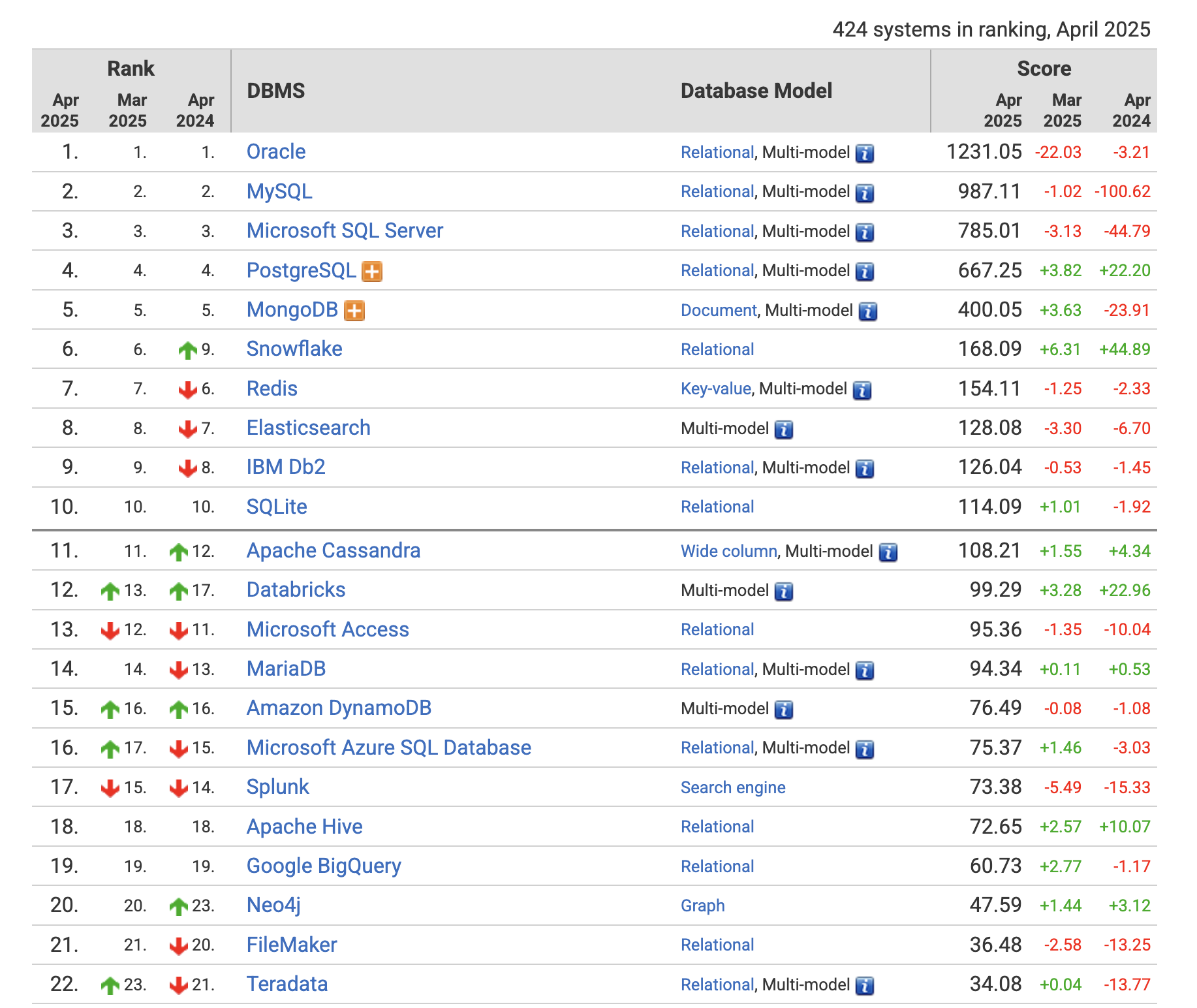Click the info icon in the Redis row
1197x1008 pixels.
[x=862, y=390]
